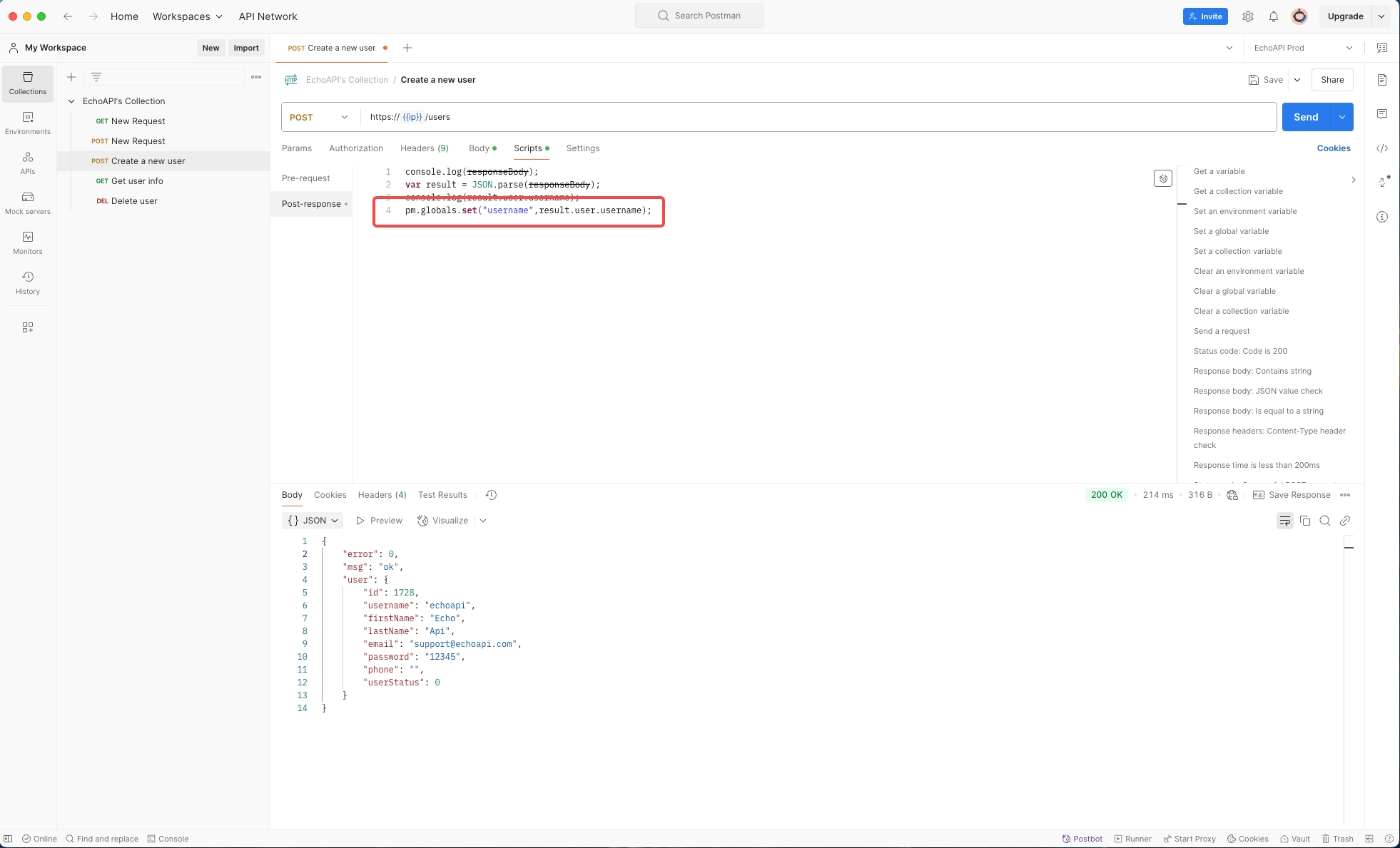The height and width of the screenshot is (848, 1400).
Task: Click the Share button
Action: coord(1332,80)
